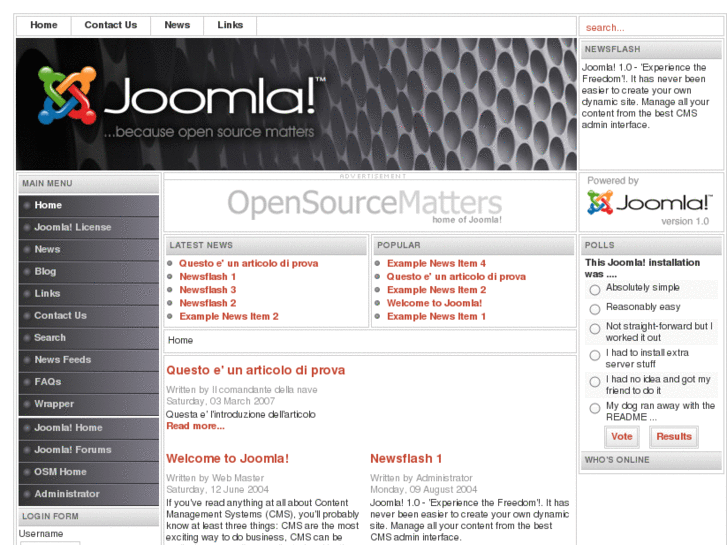Go to News in top navigation

click(x=177, y=26)
